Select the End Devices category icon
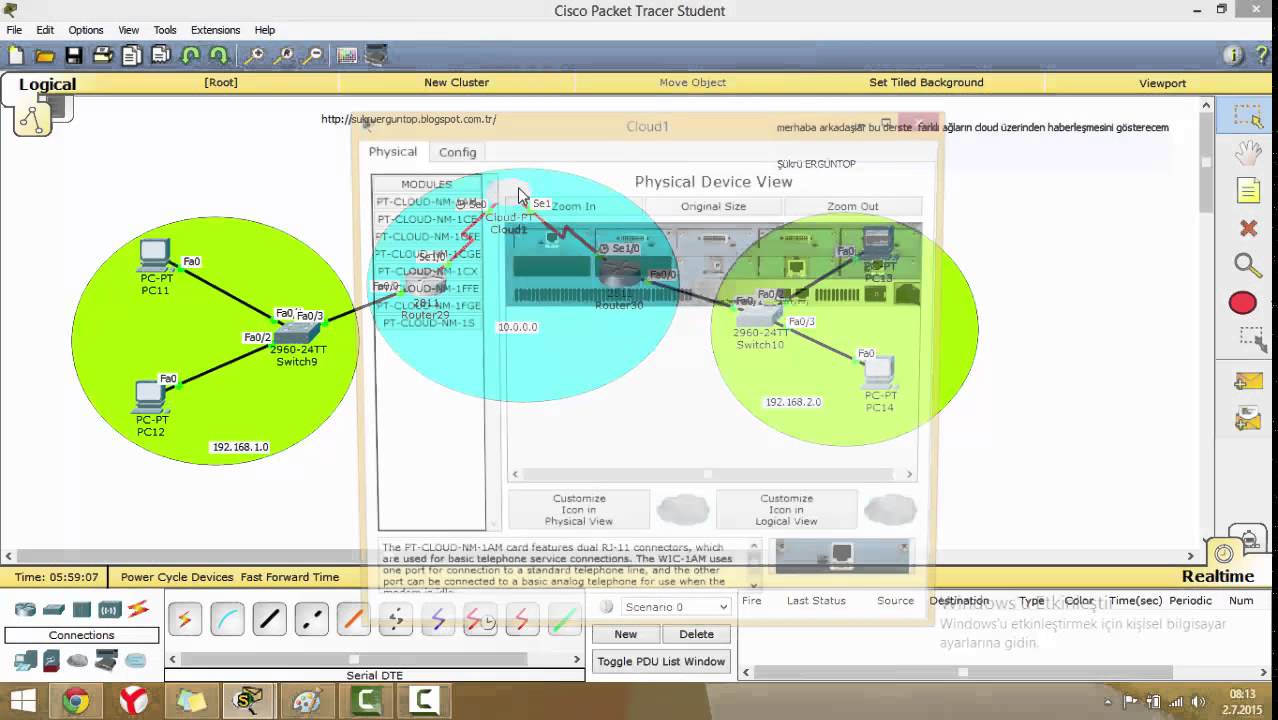The image size is (1278, 720). pyautogui.click(x=25, y=660)
